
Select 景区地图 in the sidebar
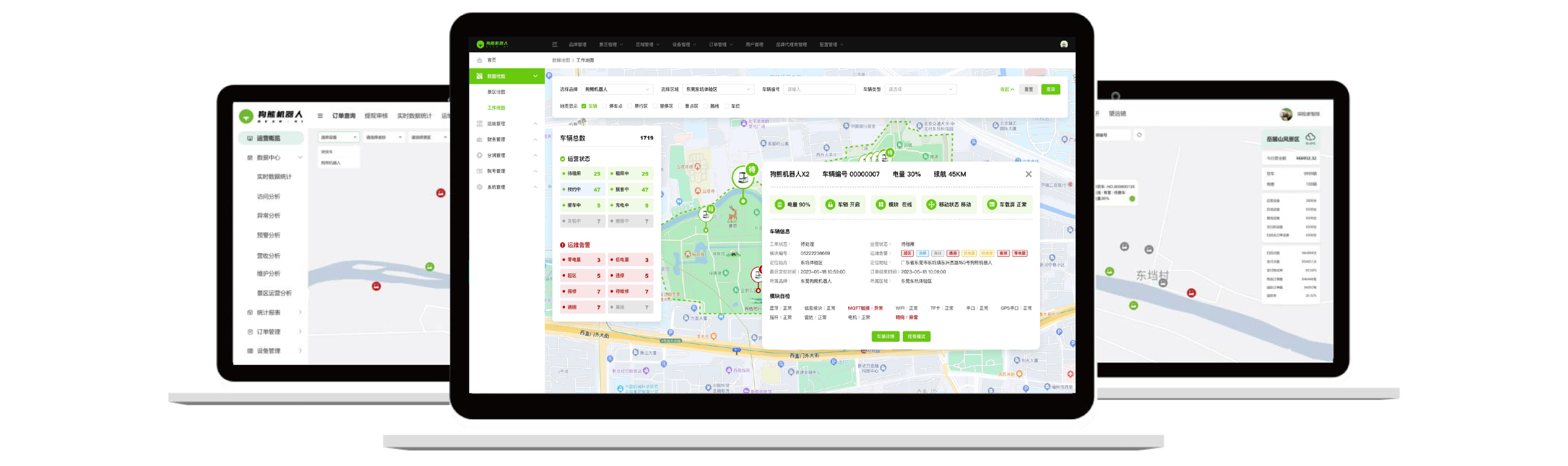(496, 92)
